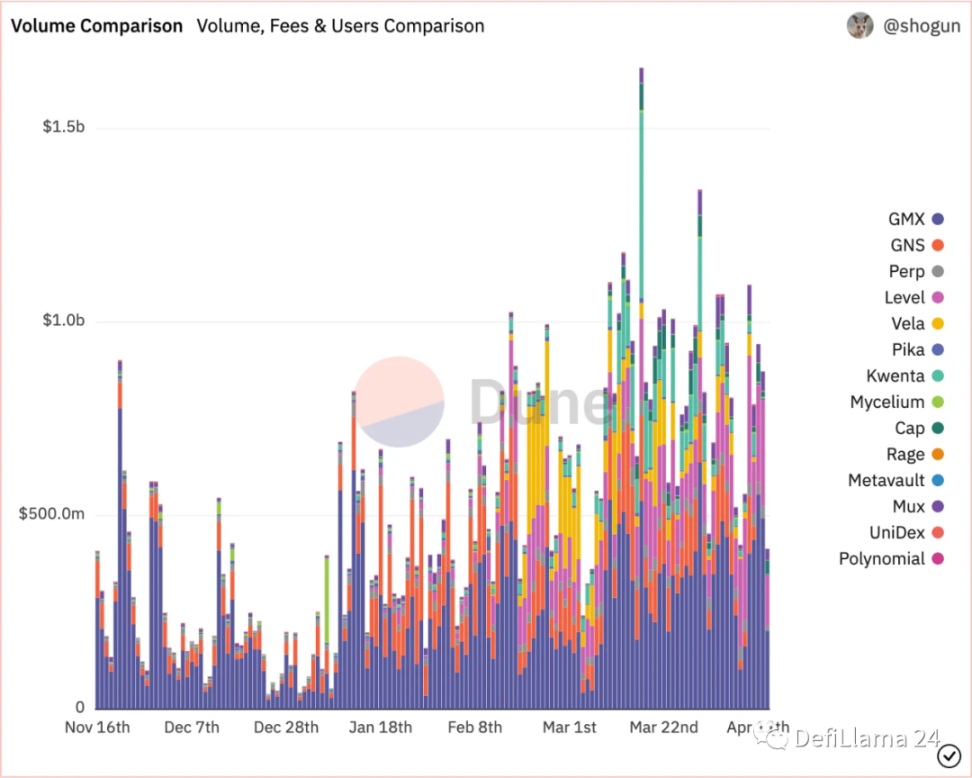Viewport: 972px width, 778px height.
Task: Select the Rage legend label
Action: [905, 454]
